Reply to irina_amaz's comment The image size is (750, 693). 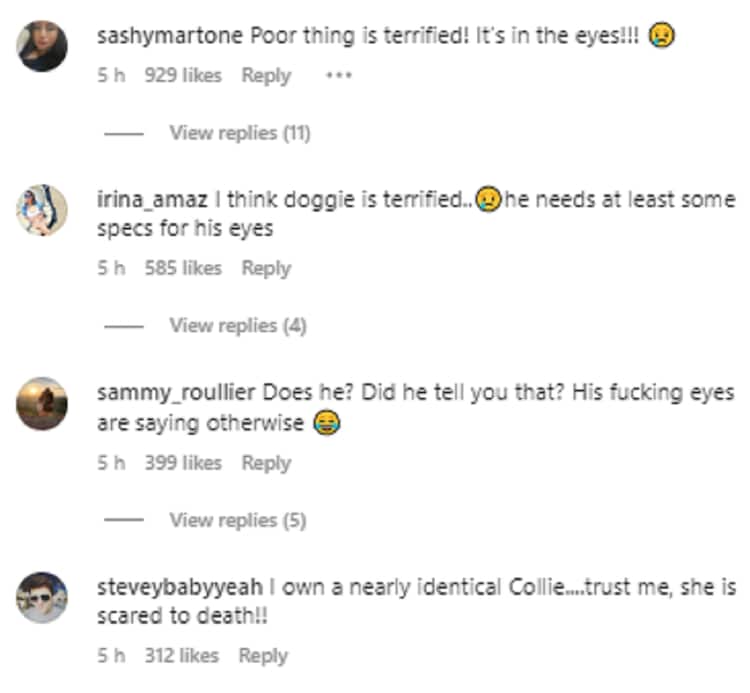266,268
